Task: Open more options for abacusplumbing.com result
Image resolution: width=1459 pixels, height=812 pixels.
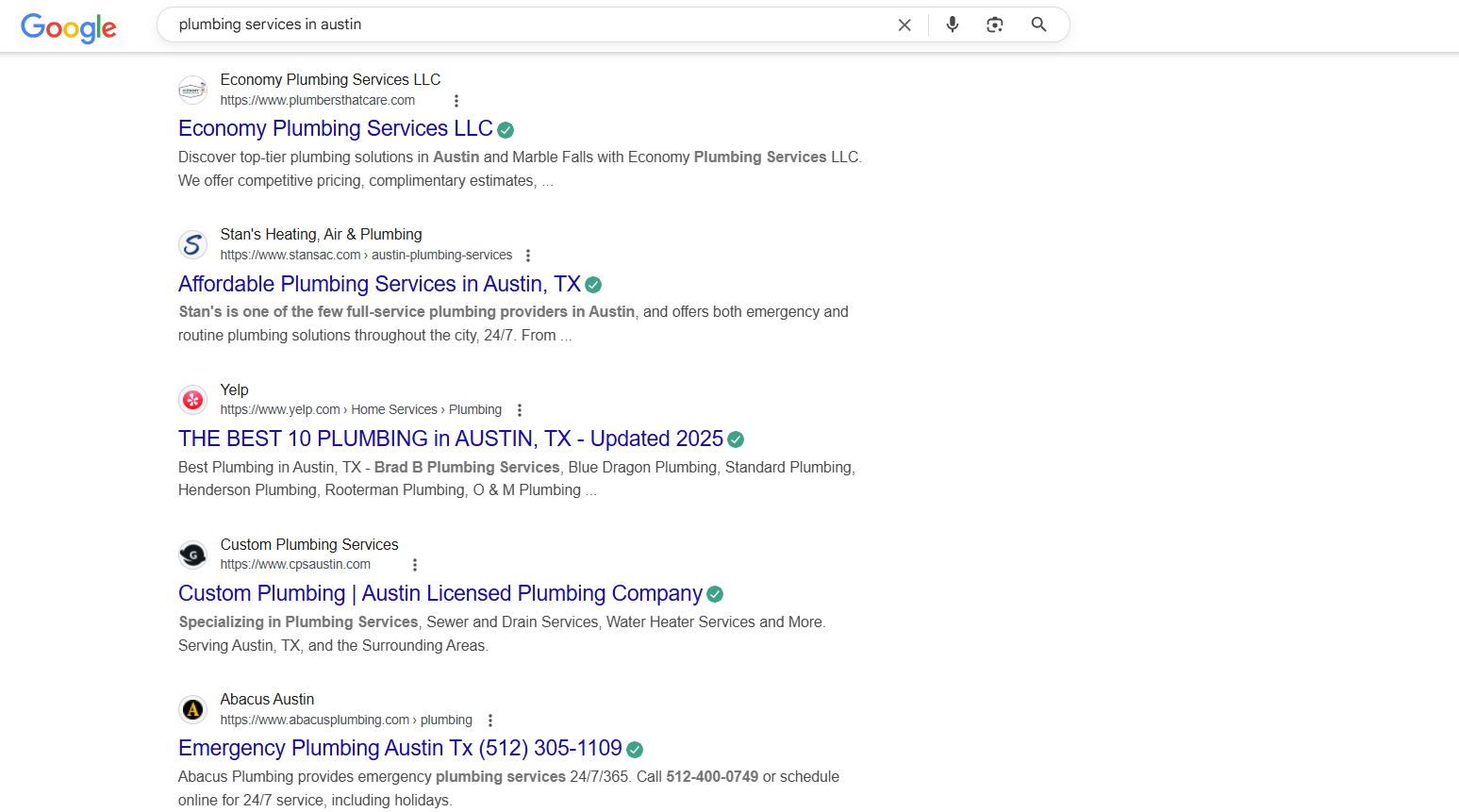Action: pyautogui.click(x=490, y=721)
